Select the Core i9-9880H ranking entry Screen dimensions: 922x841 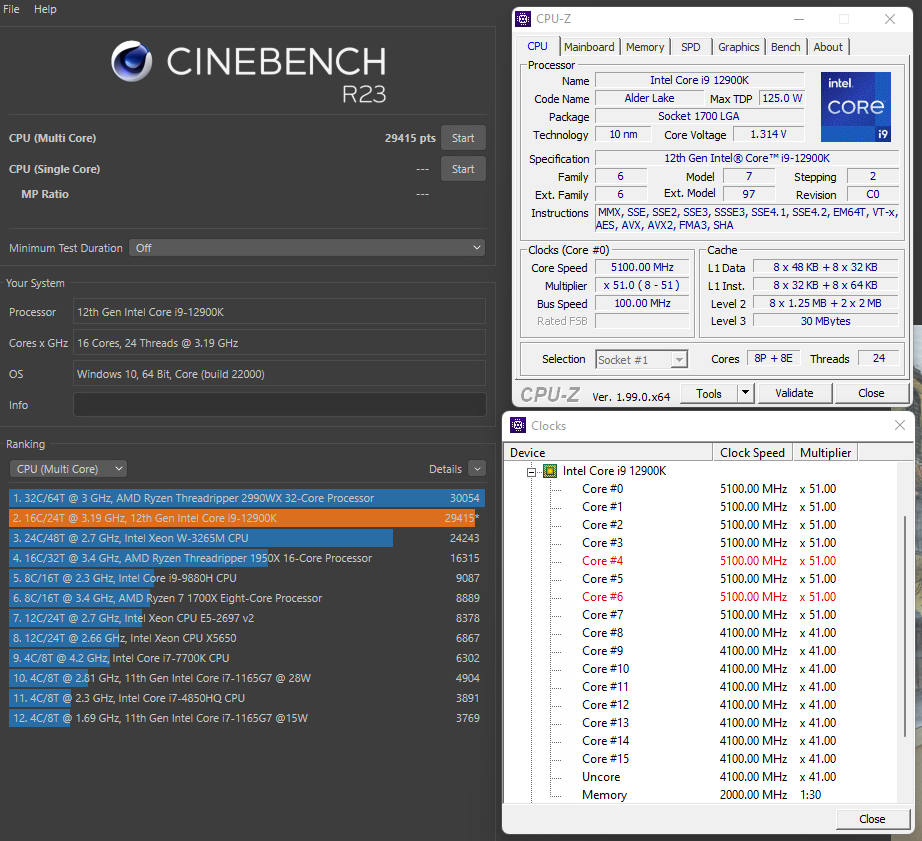(247, 578)
